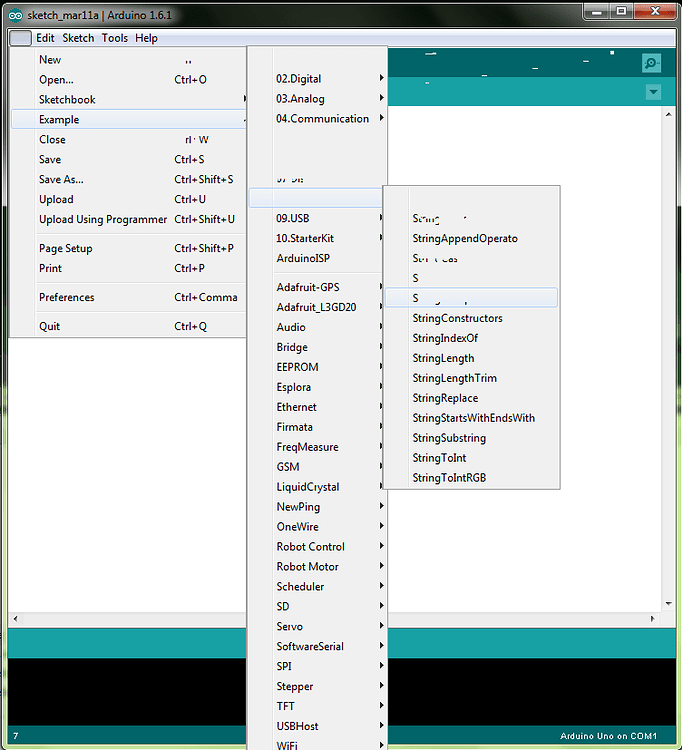Choose Quit from the File menu

(x=128, y=326)
